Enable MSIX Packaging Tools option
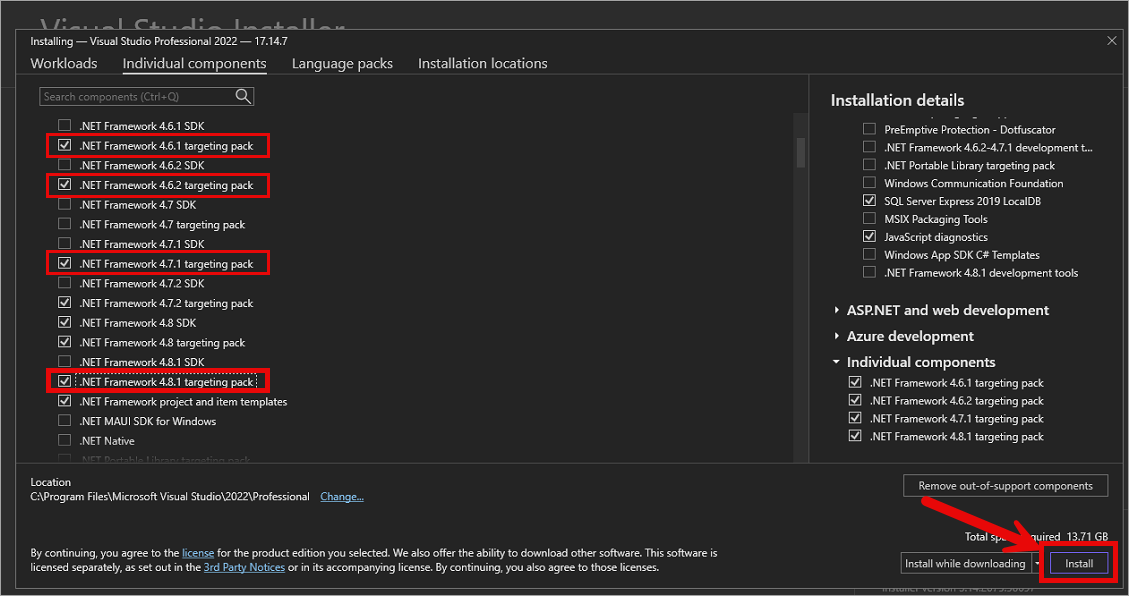This screenshot has width=1129, height=596. tap(870, 219)
